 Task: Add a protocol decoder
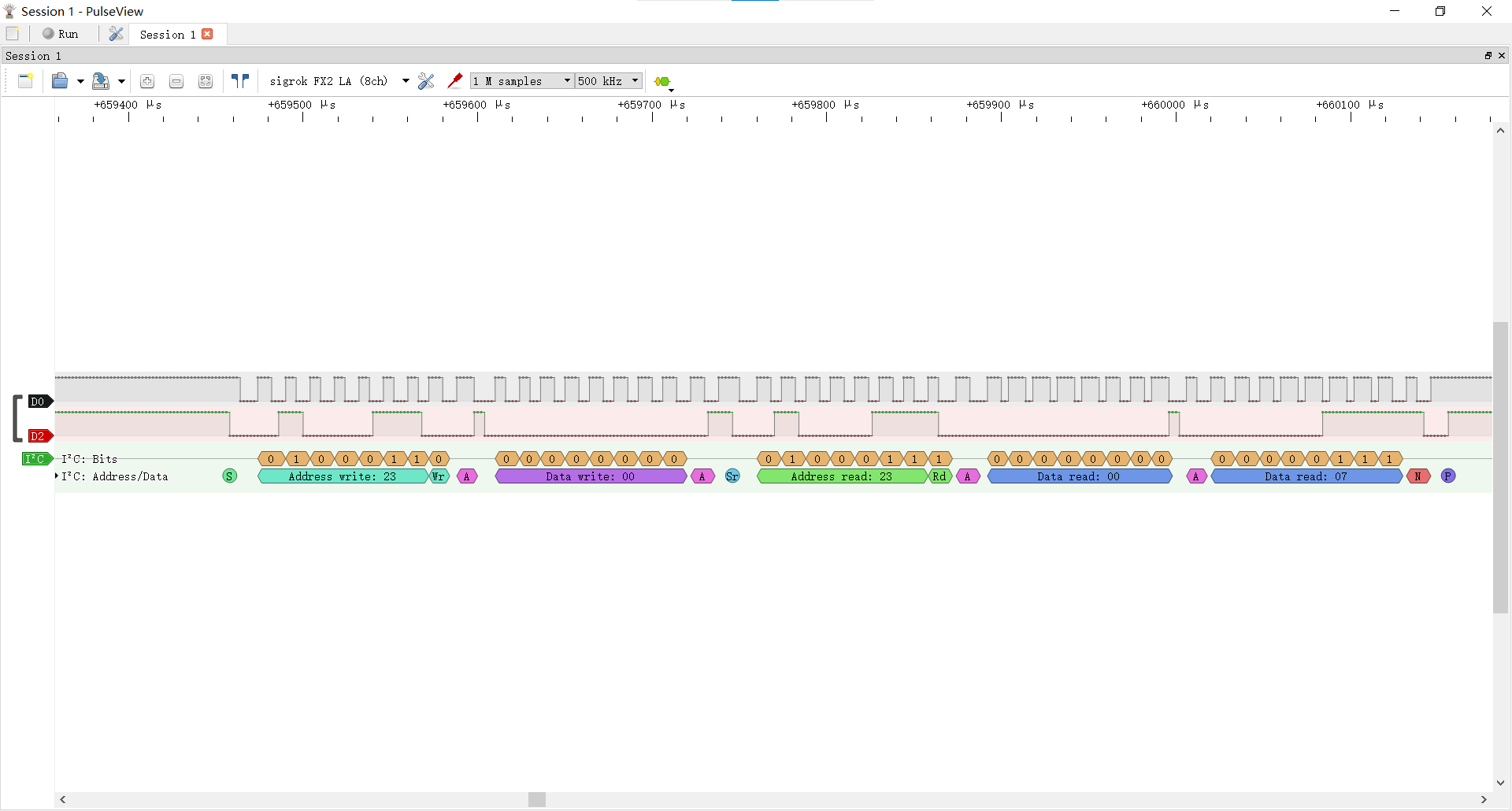coord(663,82)
